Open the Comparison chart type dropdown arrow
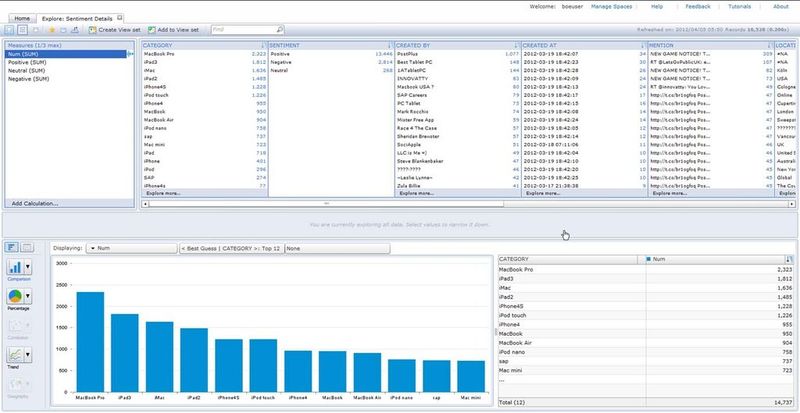The width and height of the screenshot is (800, 413). pos(28,267)
